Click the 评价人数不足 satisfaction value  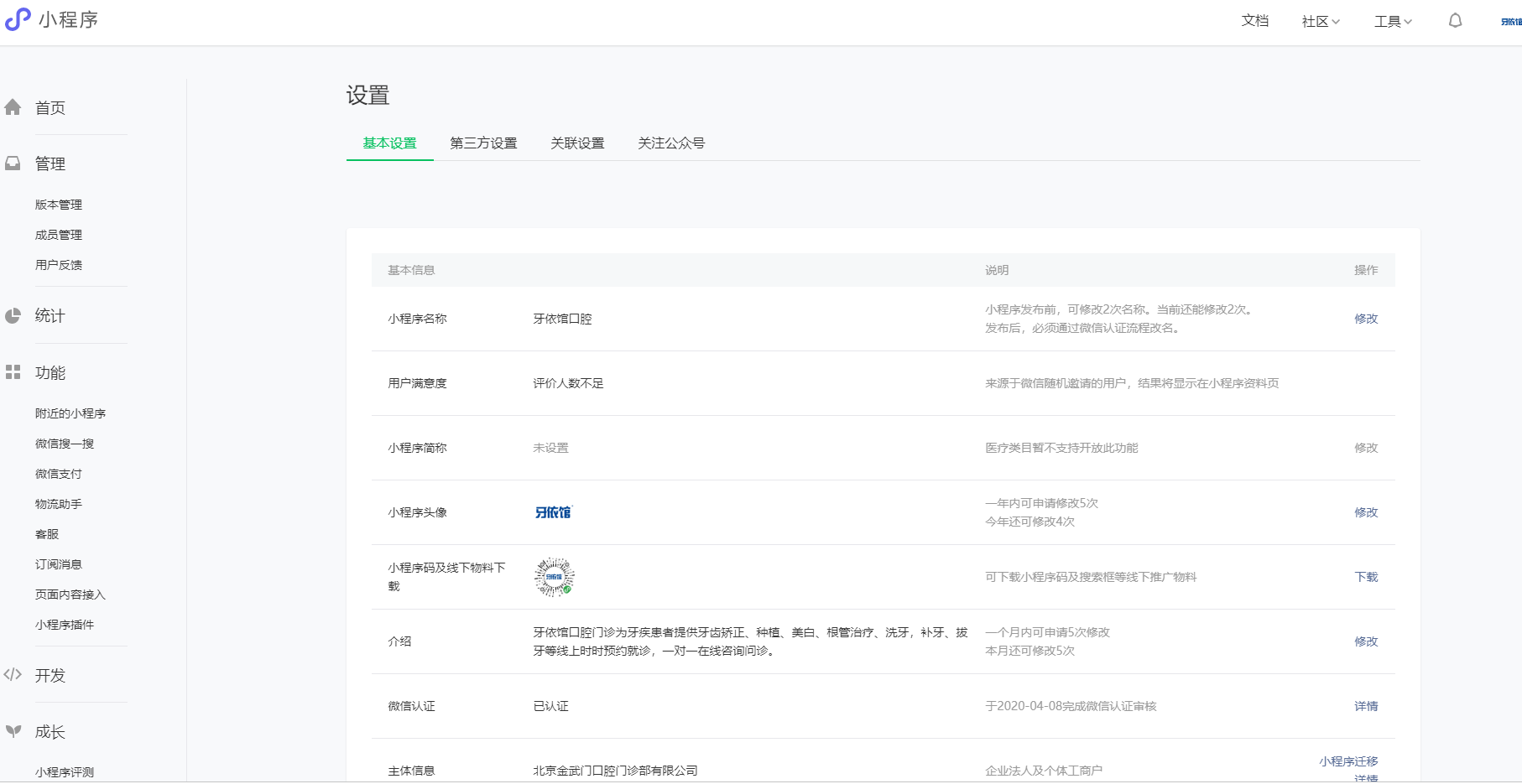tap(568, 383)
